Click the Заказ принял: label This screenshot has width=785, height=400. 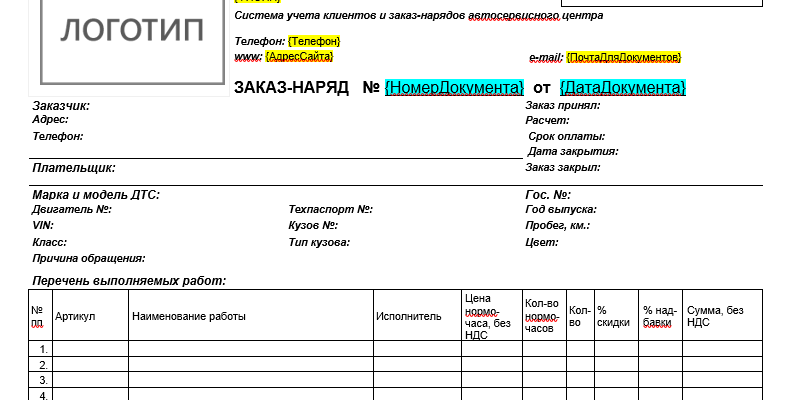[x=563, y=106]
